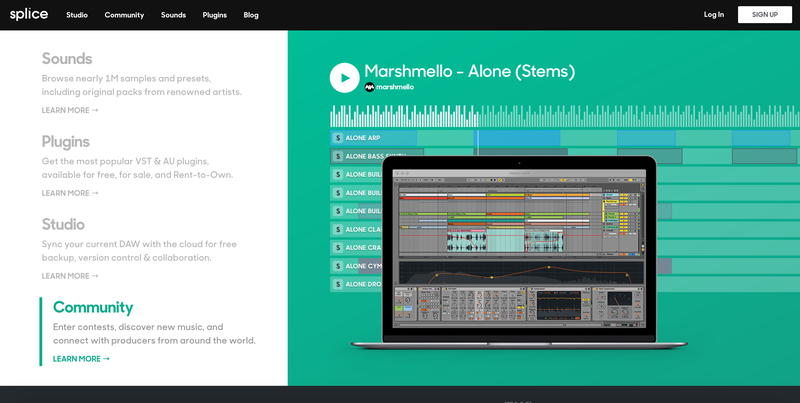Viewport: 800px width, 403px height.
Task: Click Learn More under Community section
Action: pos(81,359)
